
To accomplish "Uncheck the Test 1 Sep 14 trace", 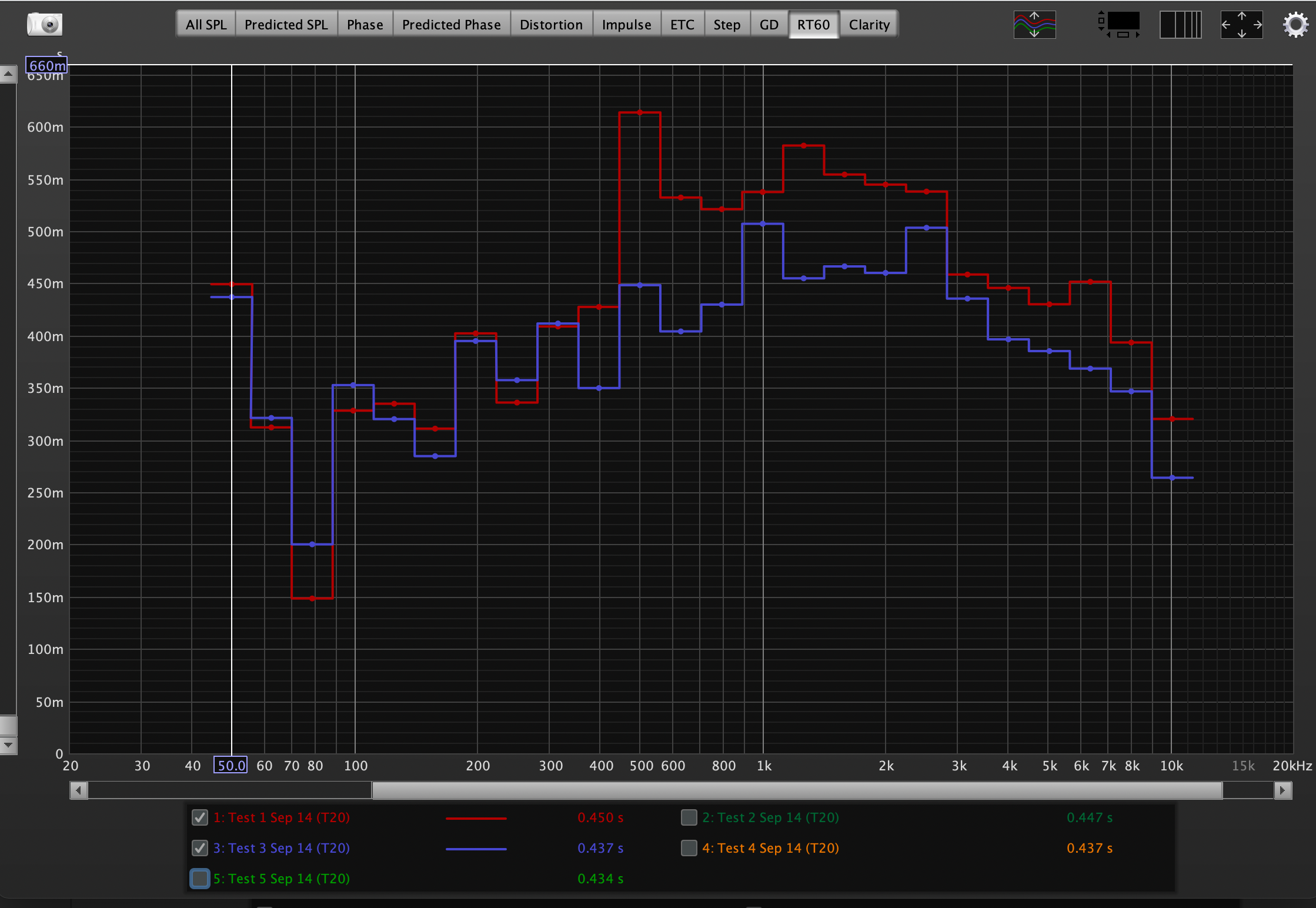I will tap(200, 817).
